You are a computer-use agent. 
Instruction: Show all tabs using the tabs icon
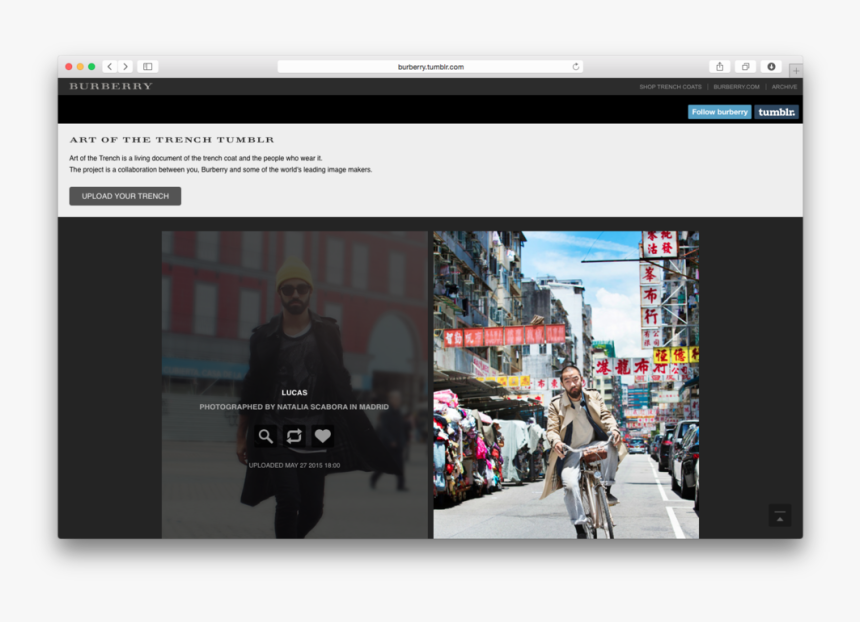coord(745,66)
